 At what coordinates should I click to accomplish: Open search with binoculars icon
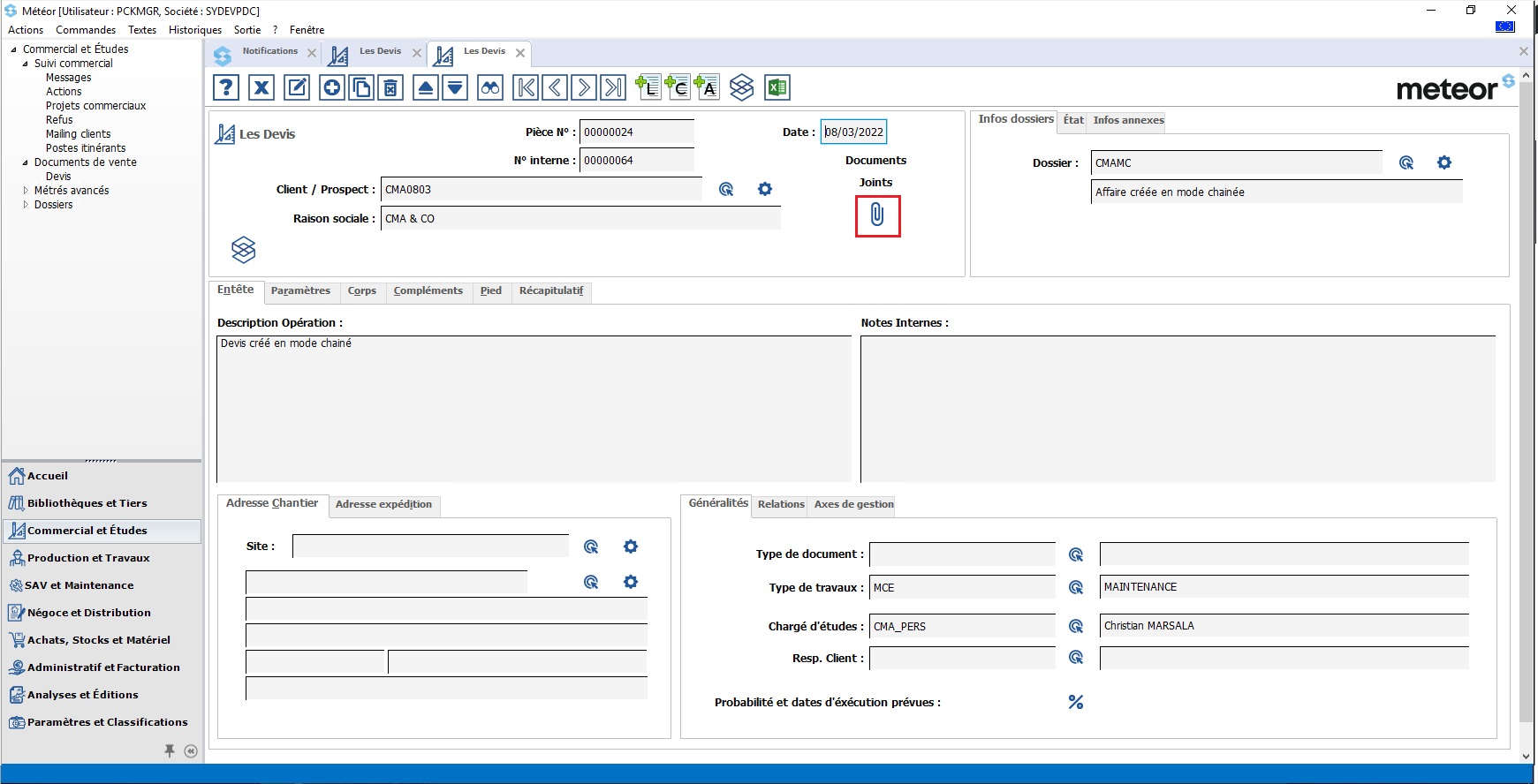point(490,87)
